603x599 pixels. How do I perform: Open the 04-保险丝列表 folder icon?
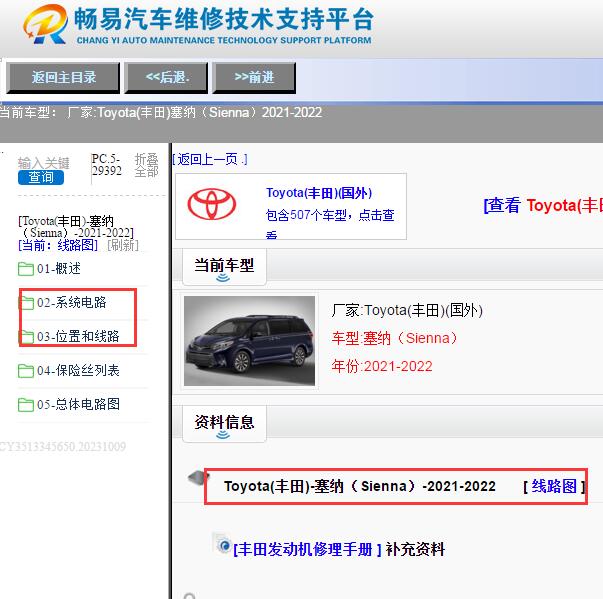pyautogui.click(x=26, y=371)
